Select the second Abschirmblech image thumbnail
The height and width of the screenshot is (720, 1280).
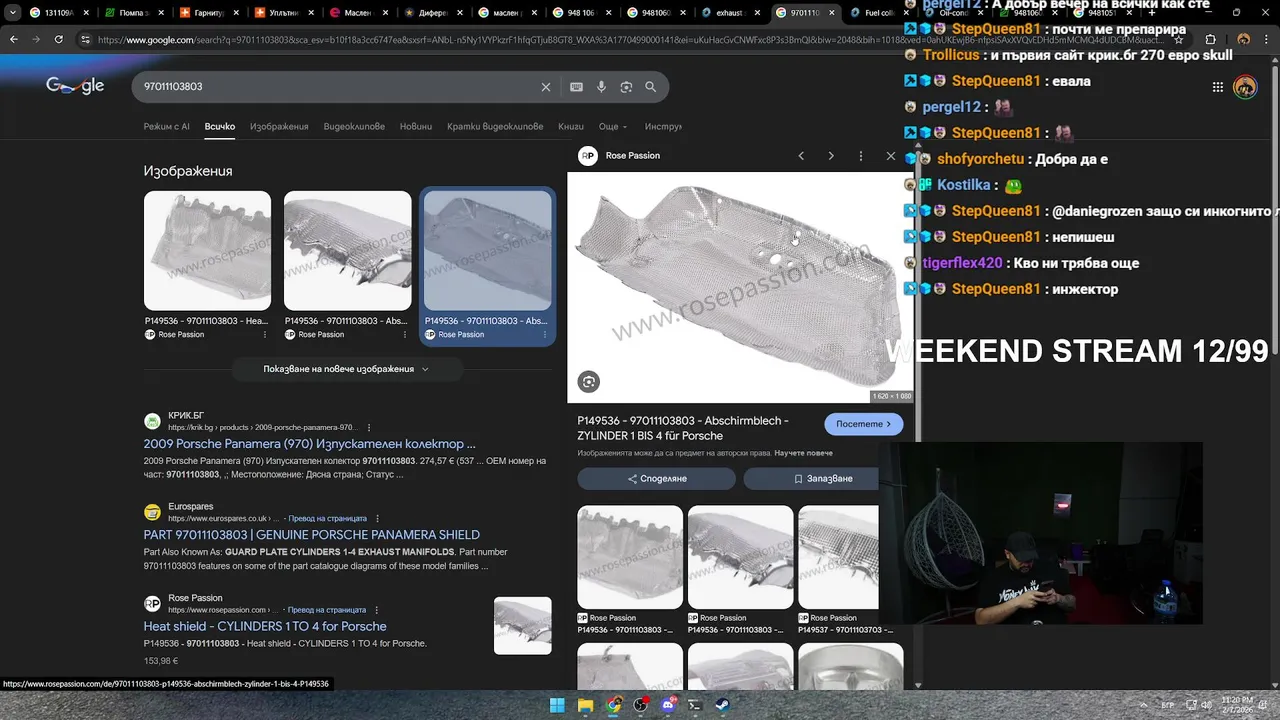click(x=347, y=251)
